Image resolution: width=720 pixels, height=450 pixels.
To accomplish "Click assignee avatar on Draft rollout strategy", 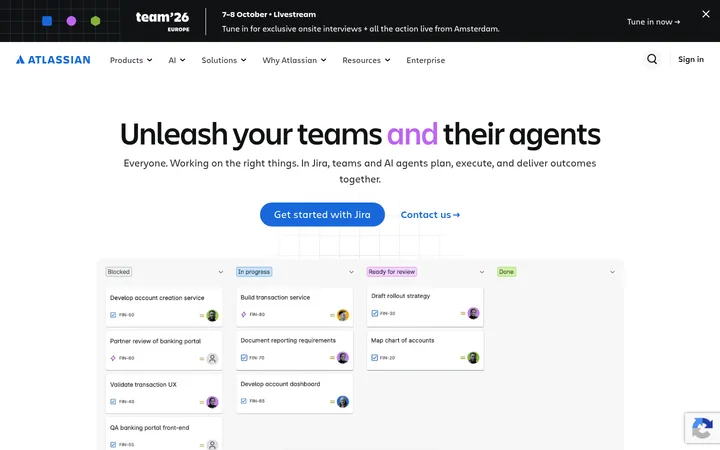I will tap(473, 313).
